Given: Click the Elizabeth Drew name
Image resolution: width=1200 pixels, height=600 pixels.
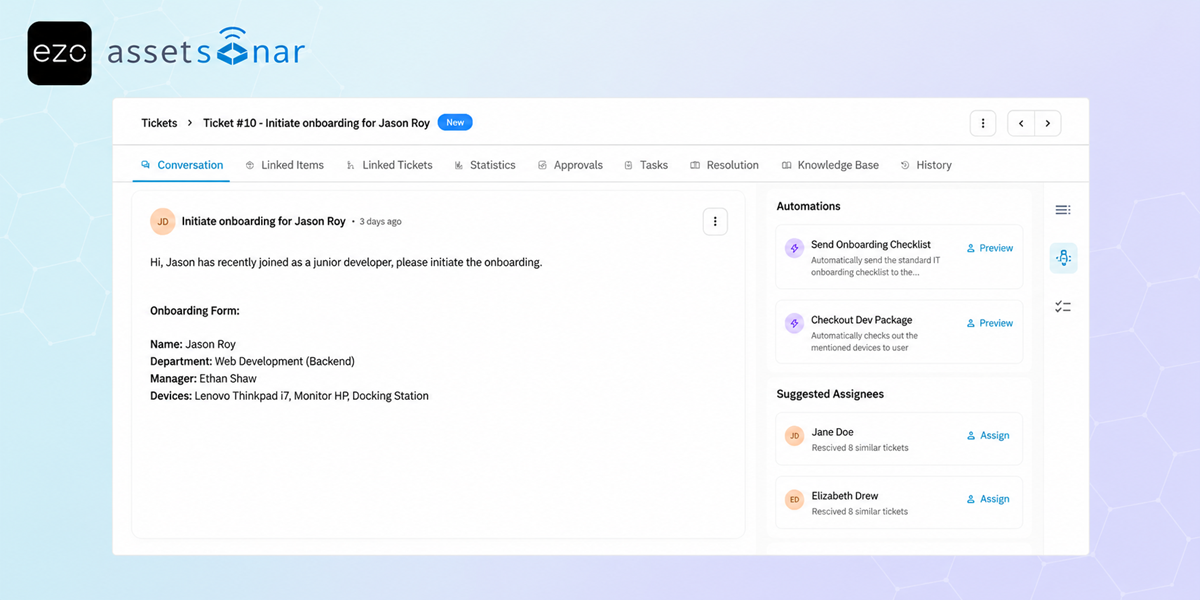Looking at the screenshot, I should (845, 495).
